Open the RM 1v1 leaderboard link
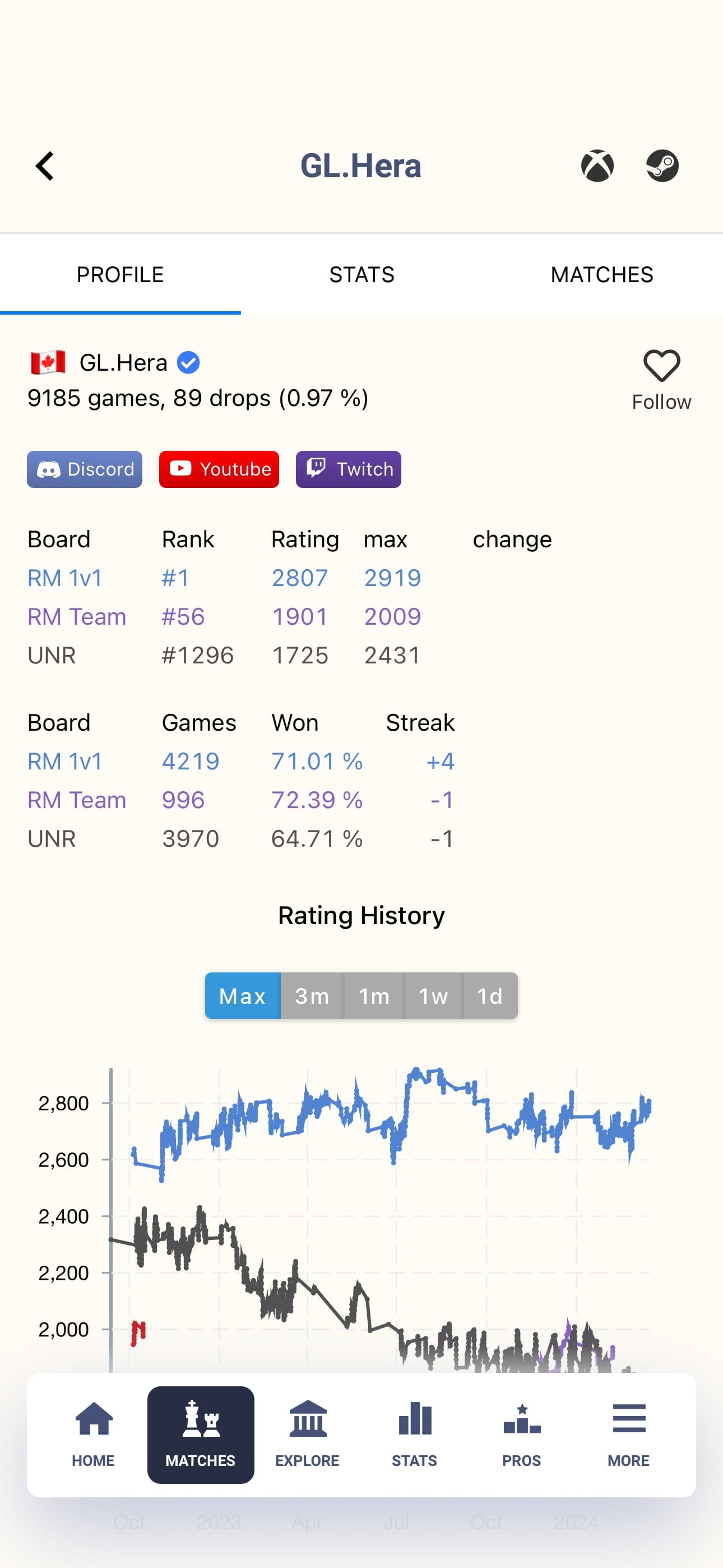Viewport: 723px width, 1568px height. pyautogui.click(x=65, y=578)
